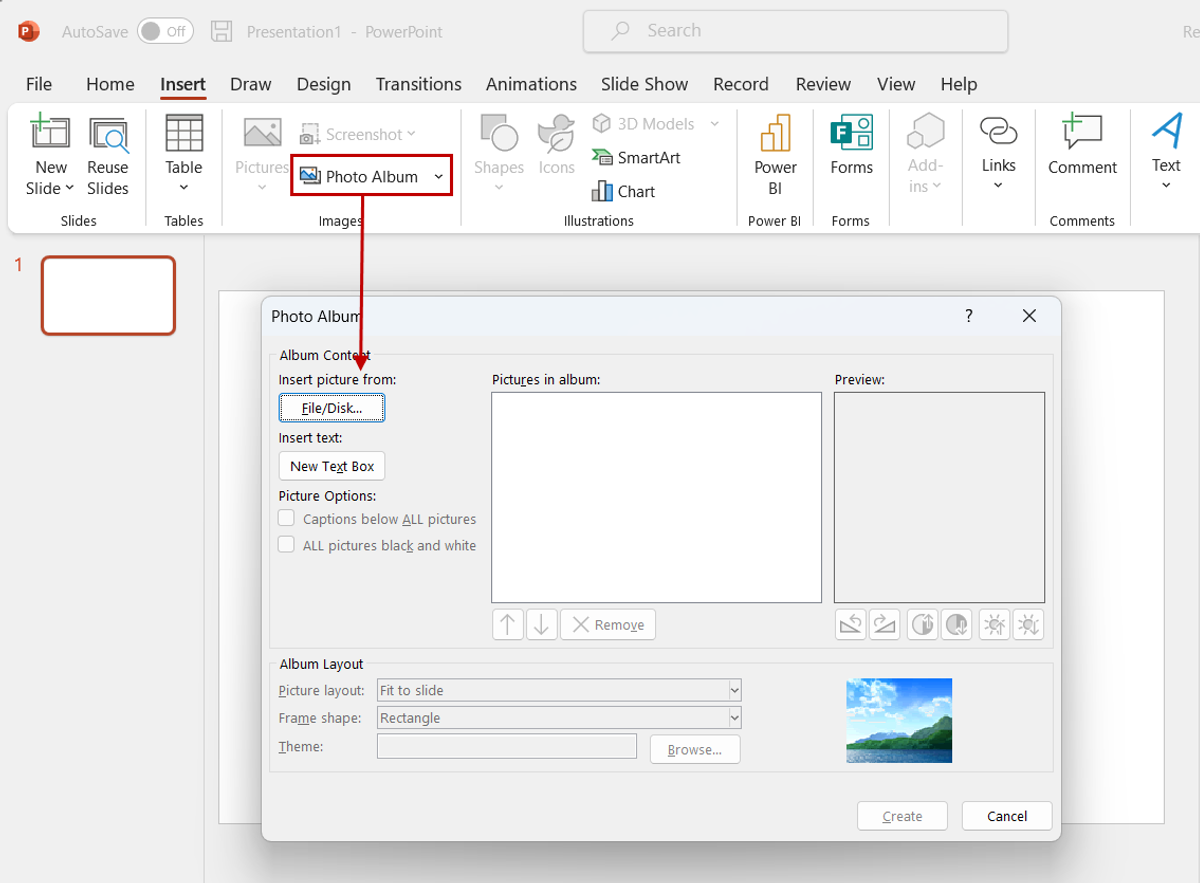Open the Picture layout dropdown
The height and width of the screenshot is (883, 1200).
tap(733, 690)
